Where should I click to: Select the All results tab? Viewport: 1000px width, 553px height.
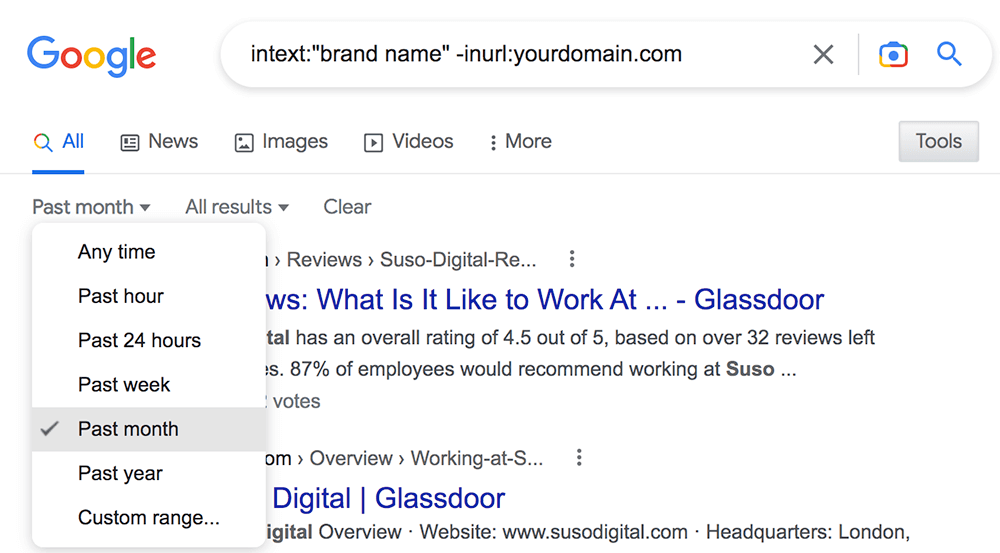pyautogui.click(x=58, y=142)
